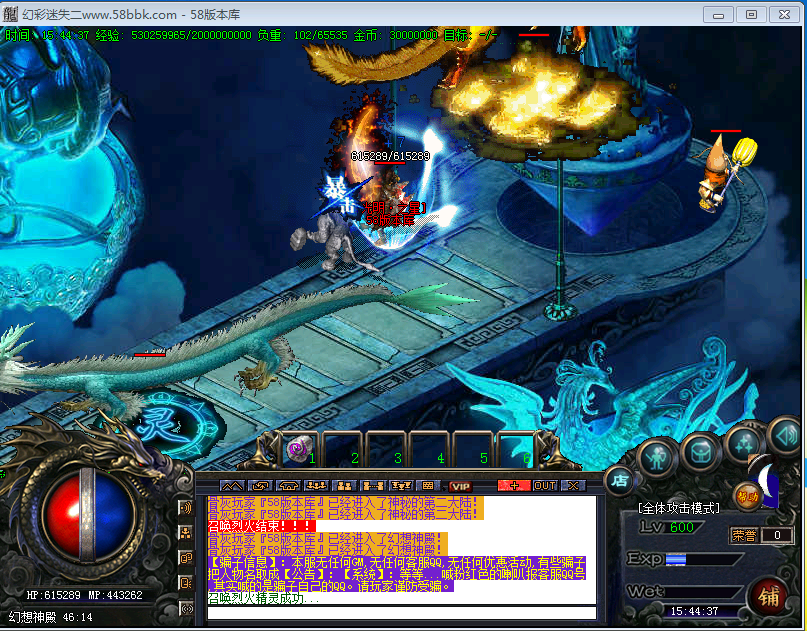This screenshot has width=807, height=631.
Task: Open the bag inventory round button
Action: pos(701,451)
